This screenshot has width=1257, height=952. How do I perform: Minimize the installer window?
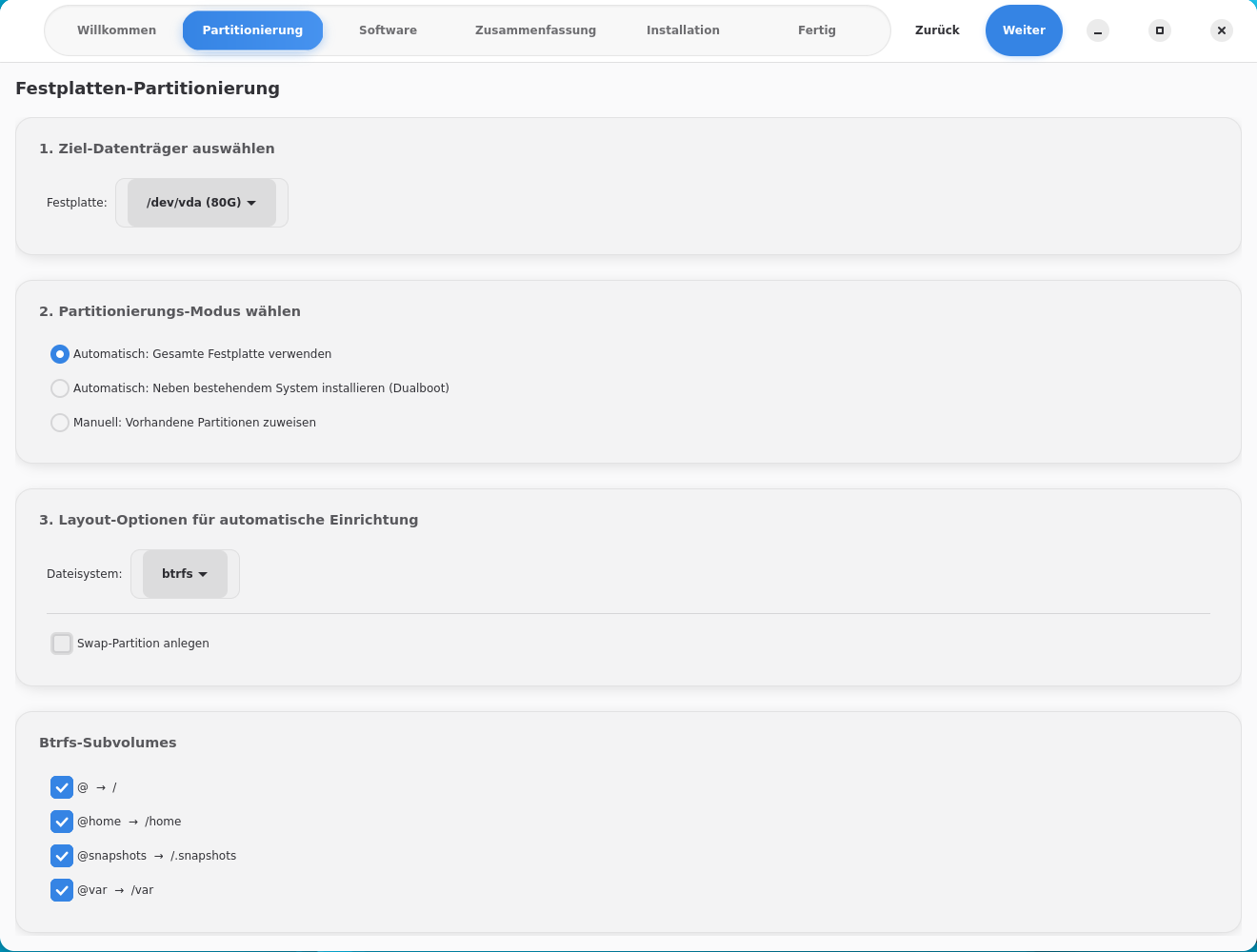tap(1098, 30)
